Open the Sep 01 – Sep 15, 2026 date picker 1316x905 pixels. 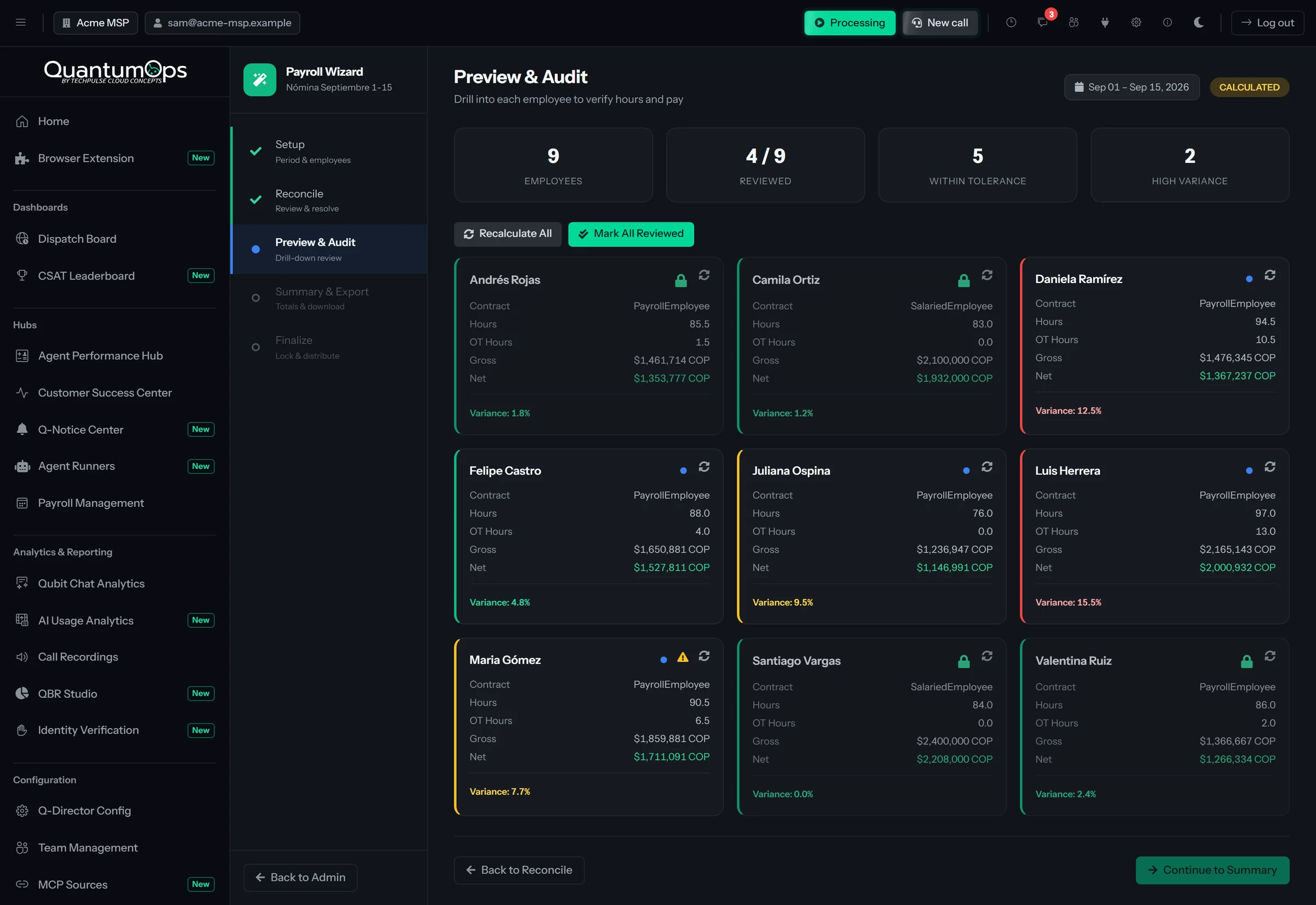click(x=1131, y=87)
